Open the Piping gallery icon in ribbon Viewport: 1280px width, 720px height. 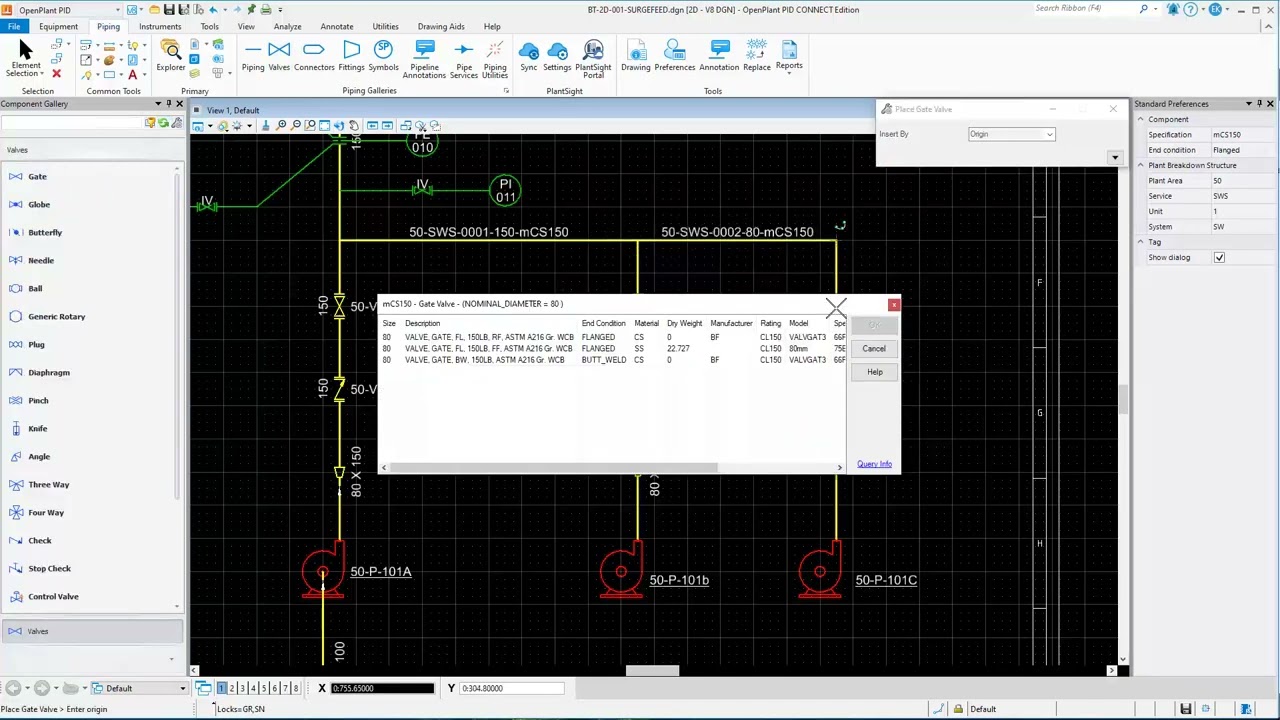(253, 56)
